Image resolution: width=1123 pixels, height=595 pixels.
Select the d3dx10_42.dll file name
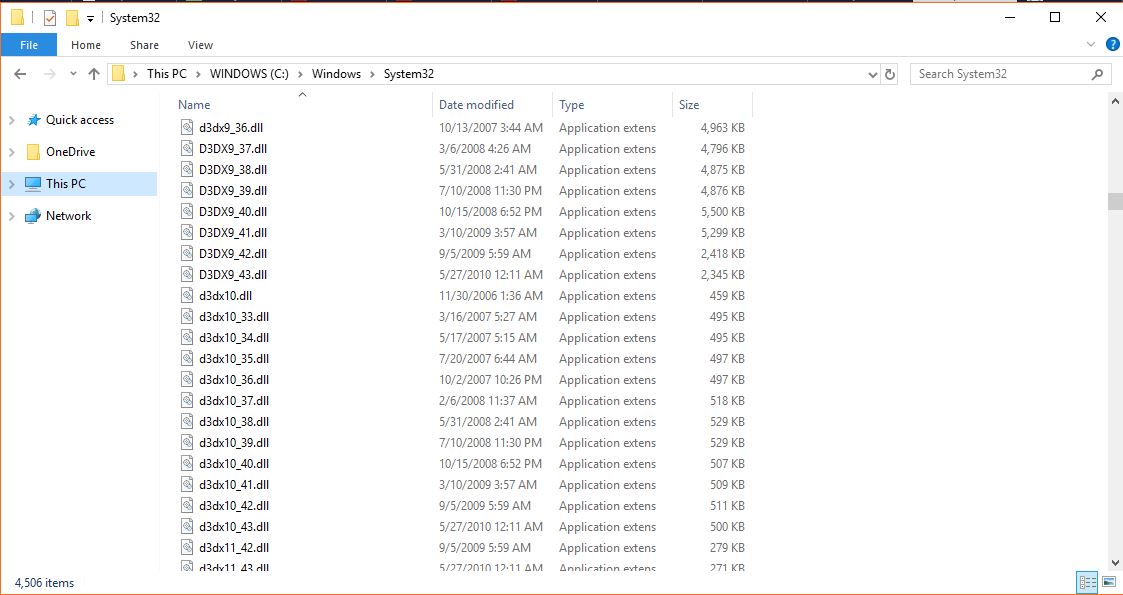tap(233, 505)
